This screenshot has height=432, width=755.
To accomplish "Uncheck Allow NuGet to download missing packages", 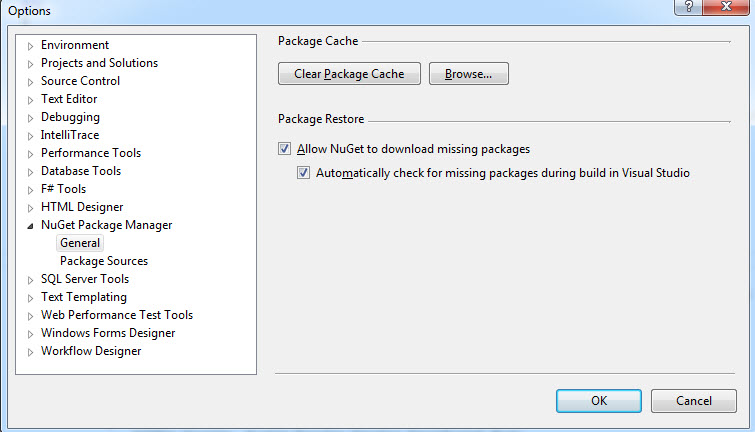I will pos(285,148).
